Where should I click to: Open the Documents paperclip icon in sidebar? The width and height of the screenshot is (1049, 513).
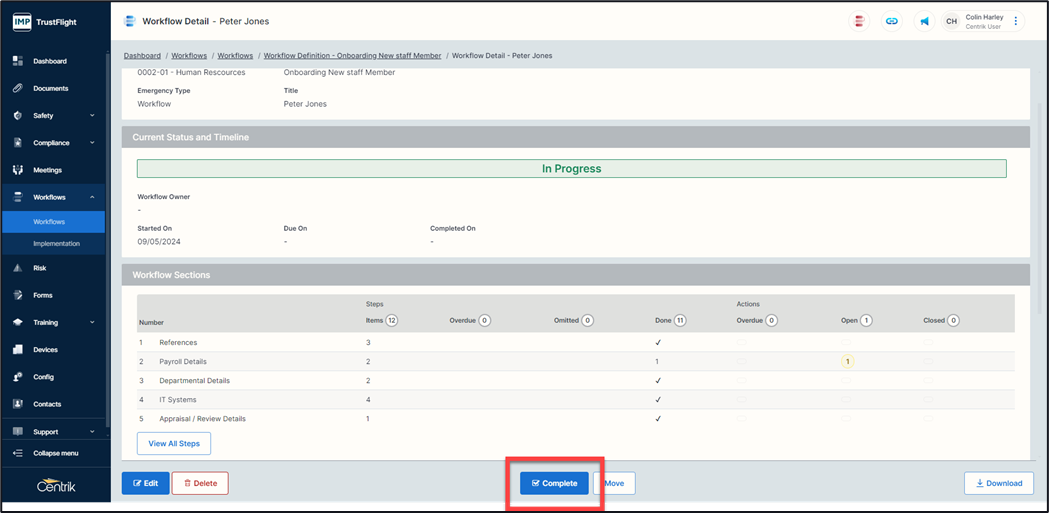point(18,88)
